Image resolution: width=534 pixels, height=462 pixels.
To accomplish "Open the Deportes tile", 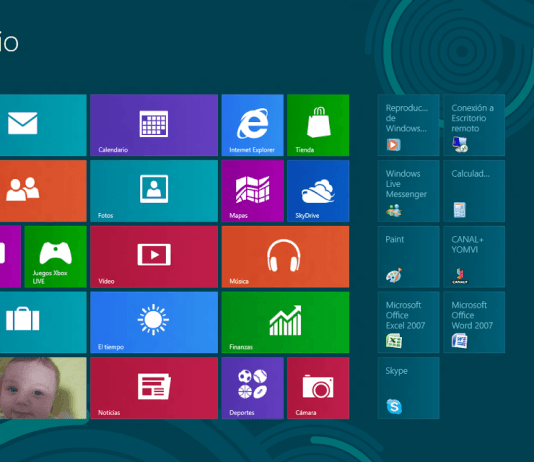I will 252,388.
